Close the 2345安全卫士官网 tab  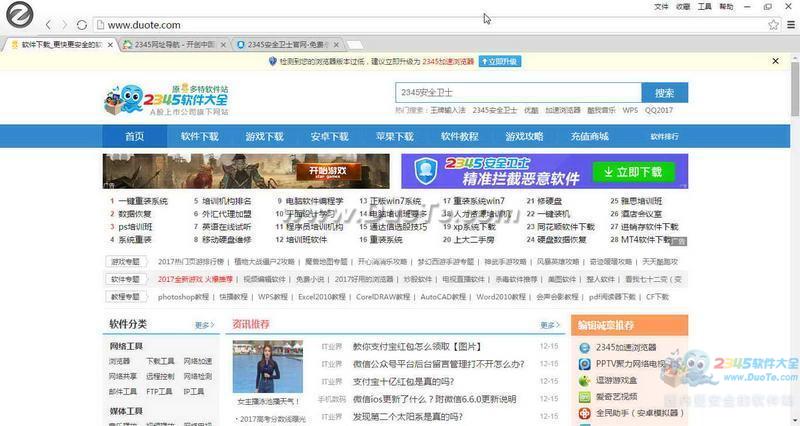click(336, 45)
